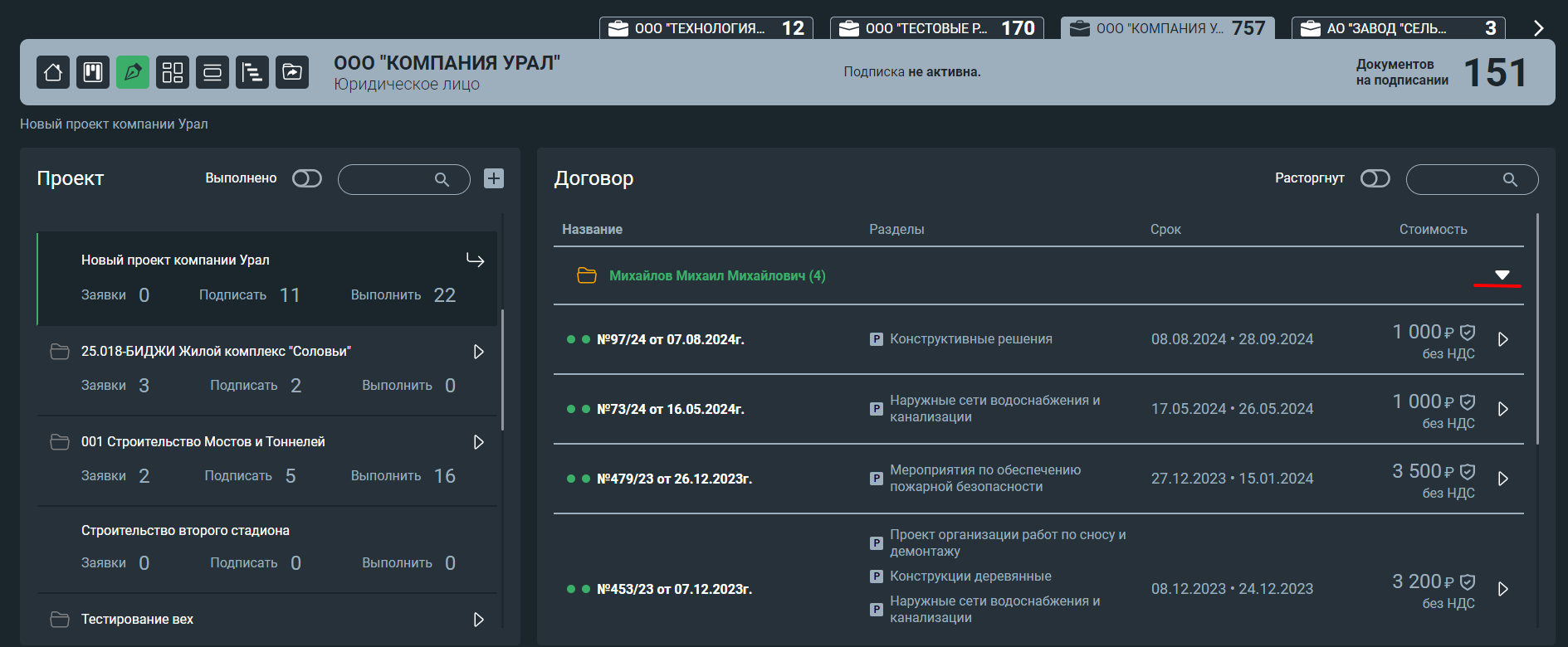Switch to ООО "ТЕСТОВЫЕ Р..." company tab
This screenshot has width=1568, height=647.
937,28
